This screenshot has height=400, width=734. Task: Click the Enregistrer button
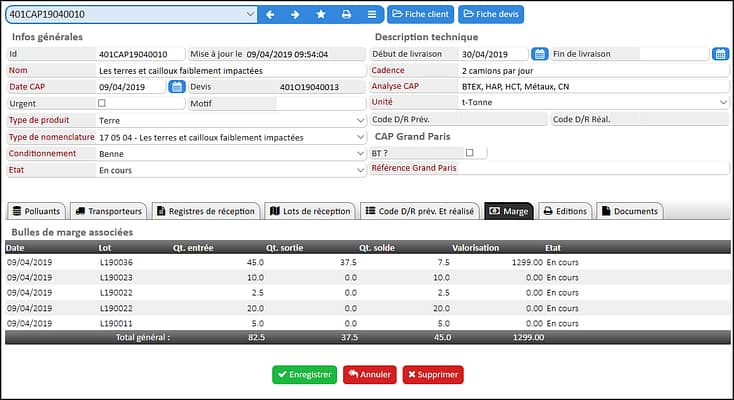click(x=304, y=374)
